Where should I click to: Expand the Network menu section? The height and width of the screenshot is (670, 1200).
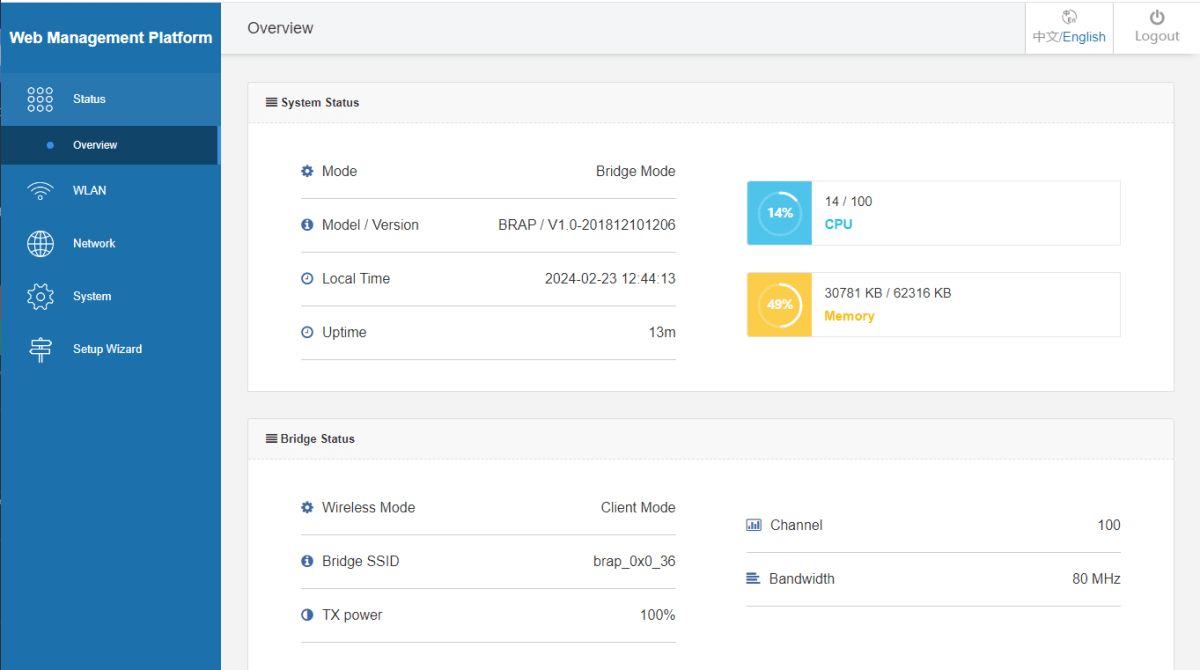coord(94,244)
